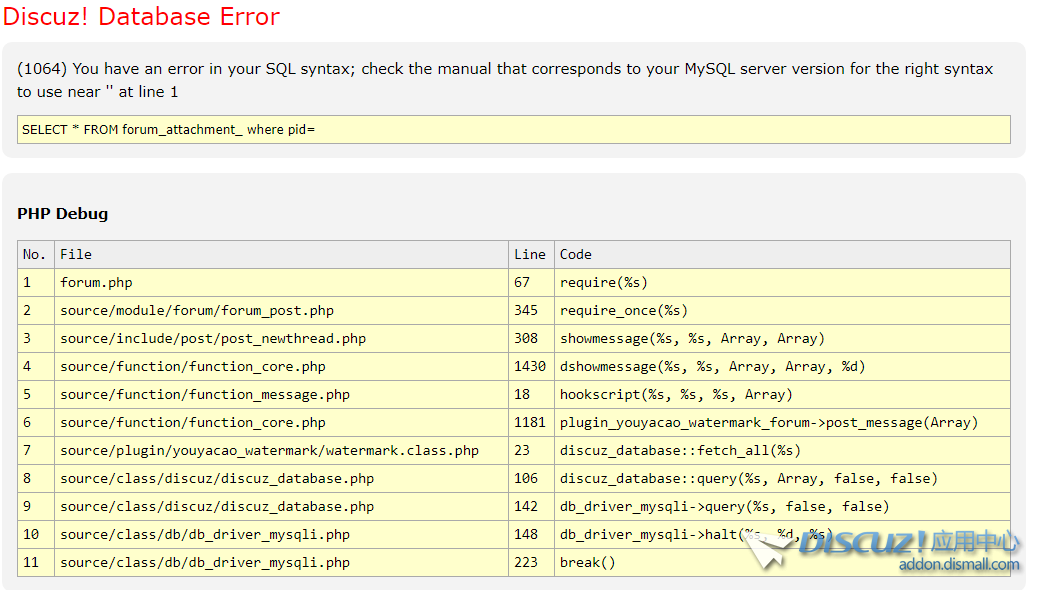The height and width of the screenshot is (590, 1038).
Task: Select the 'dshowmessage(...)' code cell
Action: click(x=782, y=367)
